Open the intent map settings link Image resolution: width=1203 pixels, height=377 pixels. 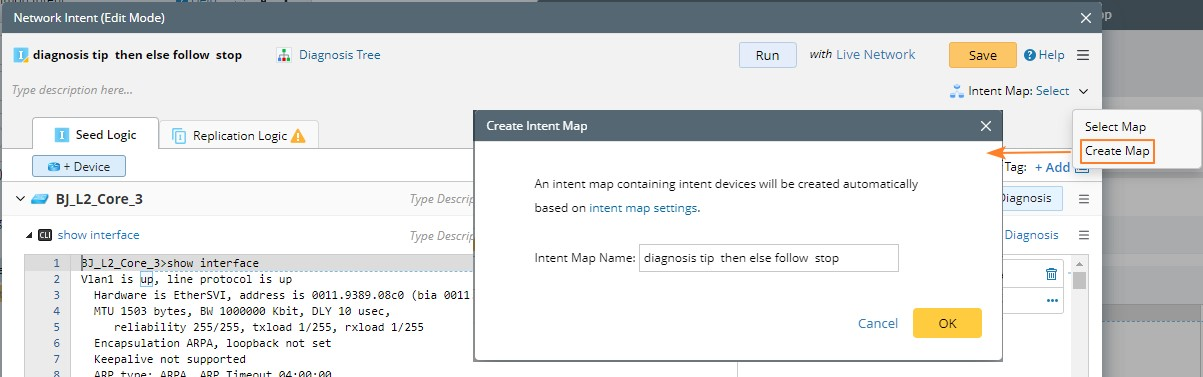click(x=643, y=208)
